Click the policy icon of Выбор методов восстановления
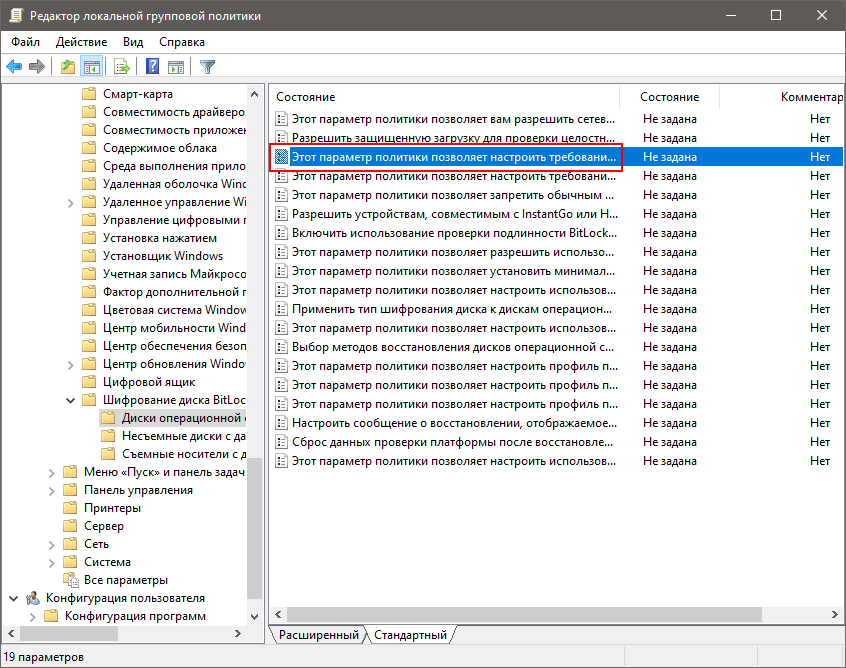This screenshot has width=846, height=668. coord(281,347)
